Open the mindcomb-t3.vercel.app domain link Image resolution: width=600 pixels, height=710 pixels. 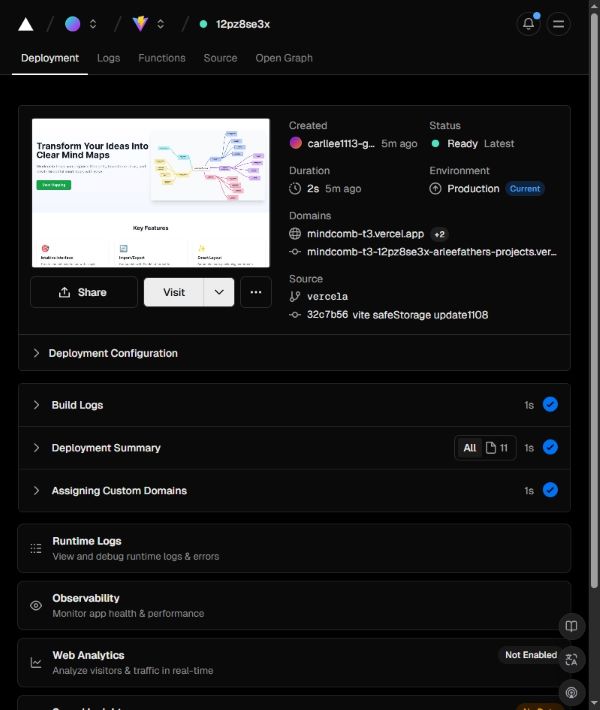[x=365, y=234]
